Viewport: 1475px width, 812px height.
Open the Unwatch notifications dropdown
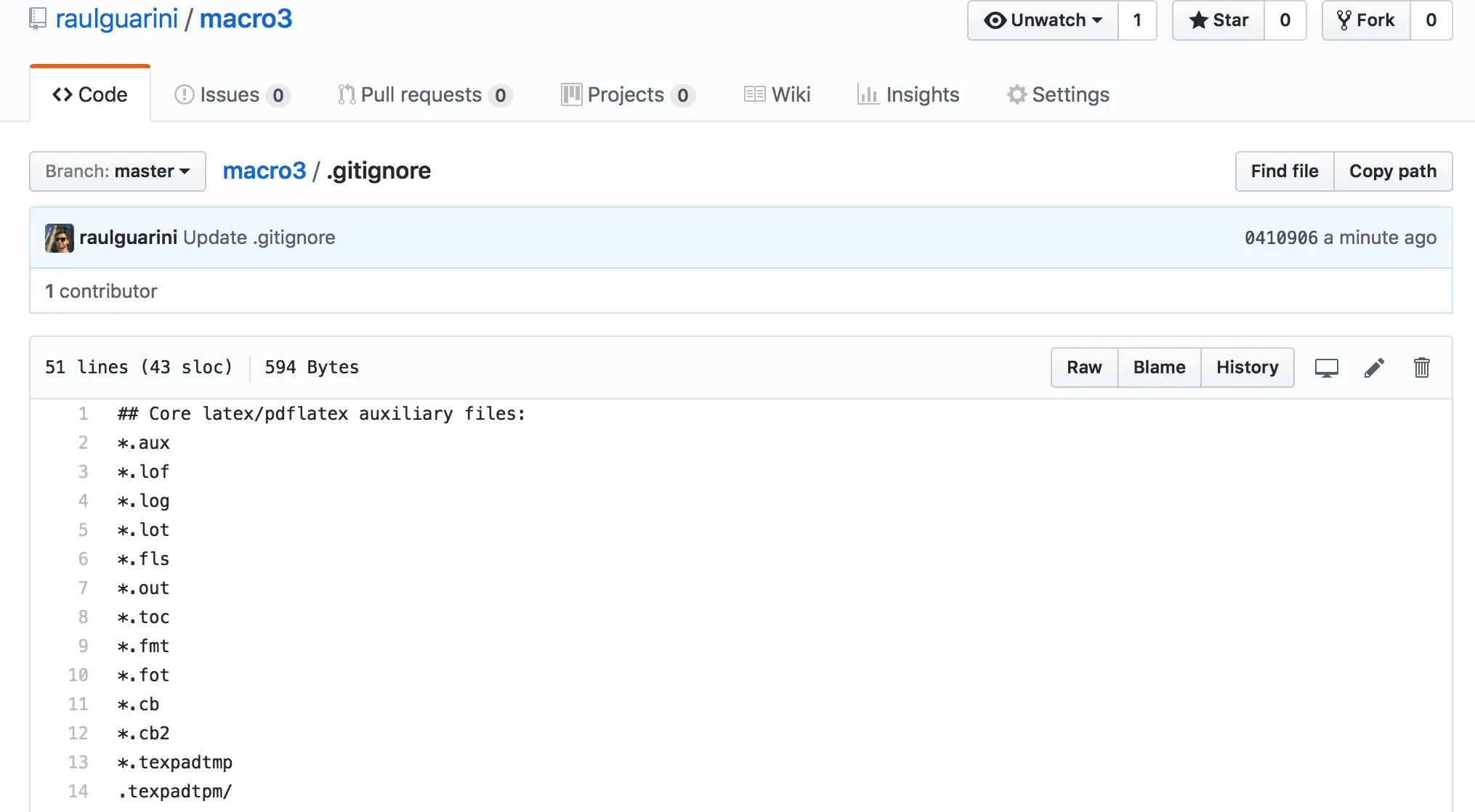point(1043,20)
